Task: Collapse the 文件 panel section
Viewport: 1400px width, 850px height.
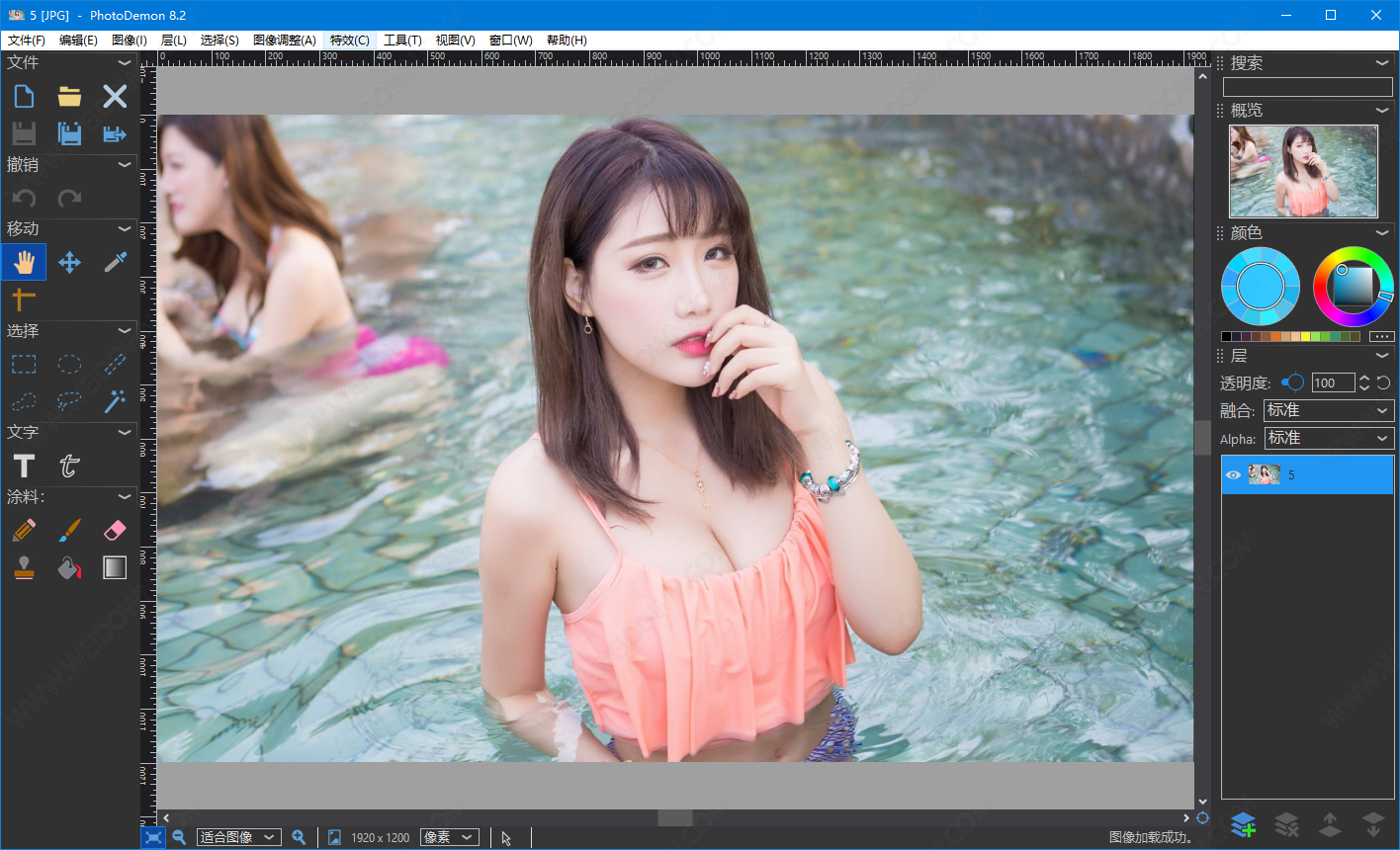Action: (125, 62)
